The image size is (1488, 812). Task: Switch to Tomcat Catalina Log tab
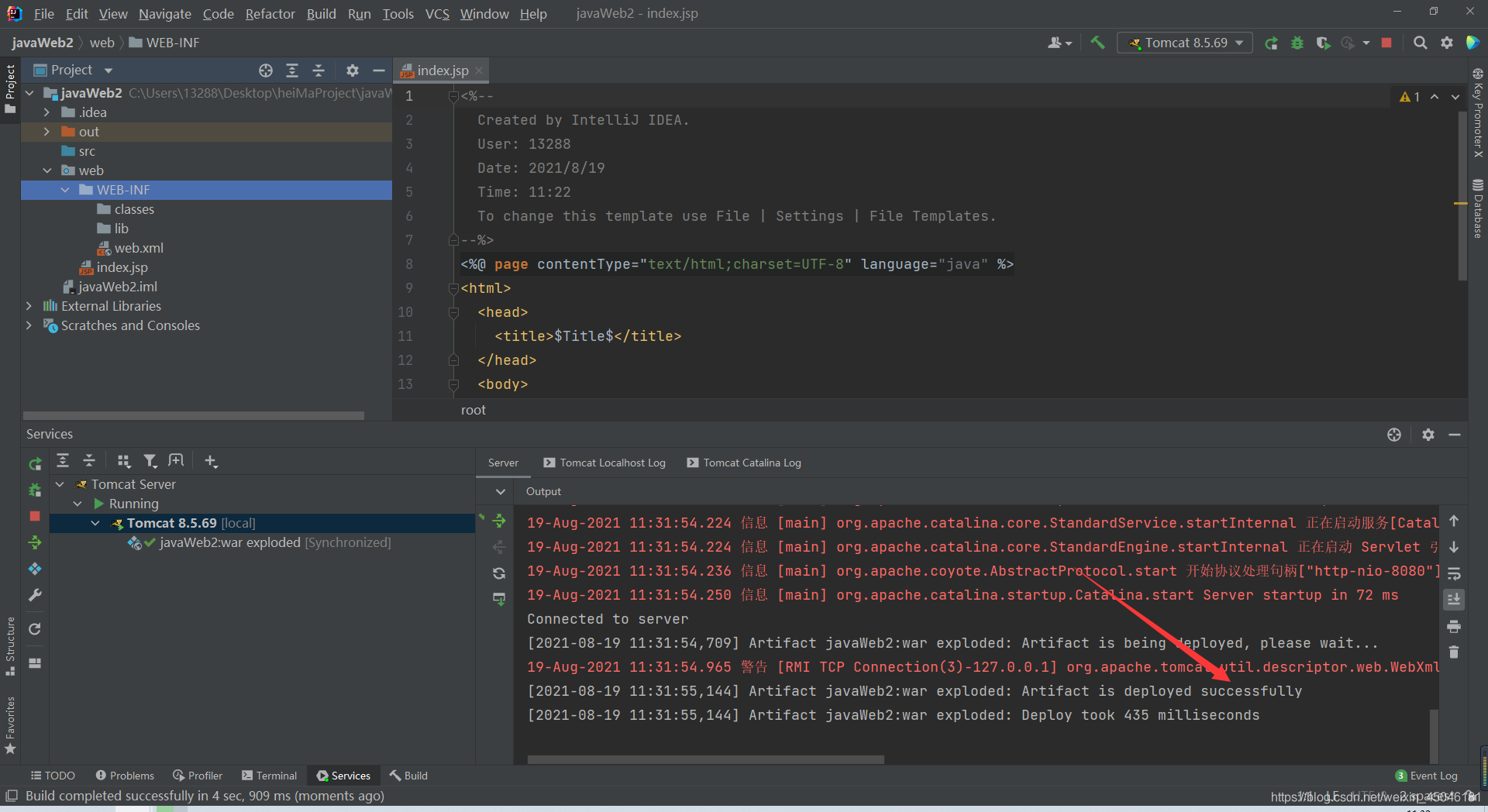[x=744, y=463]
